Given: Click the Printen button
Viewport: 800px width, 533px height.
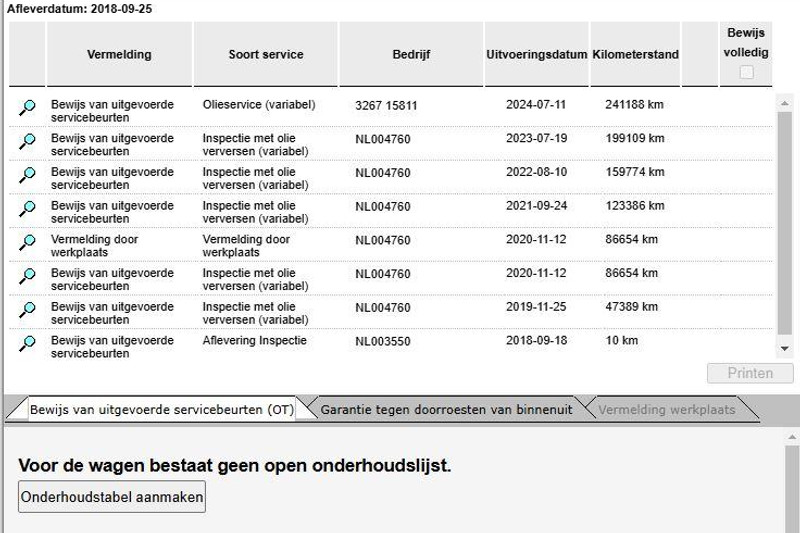Looking at the screenshot, I should point(750,373).
